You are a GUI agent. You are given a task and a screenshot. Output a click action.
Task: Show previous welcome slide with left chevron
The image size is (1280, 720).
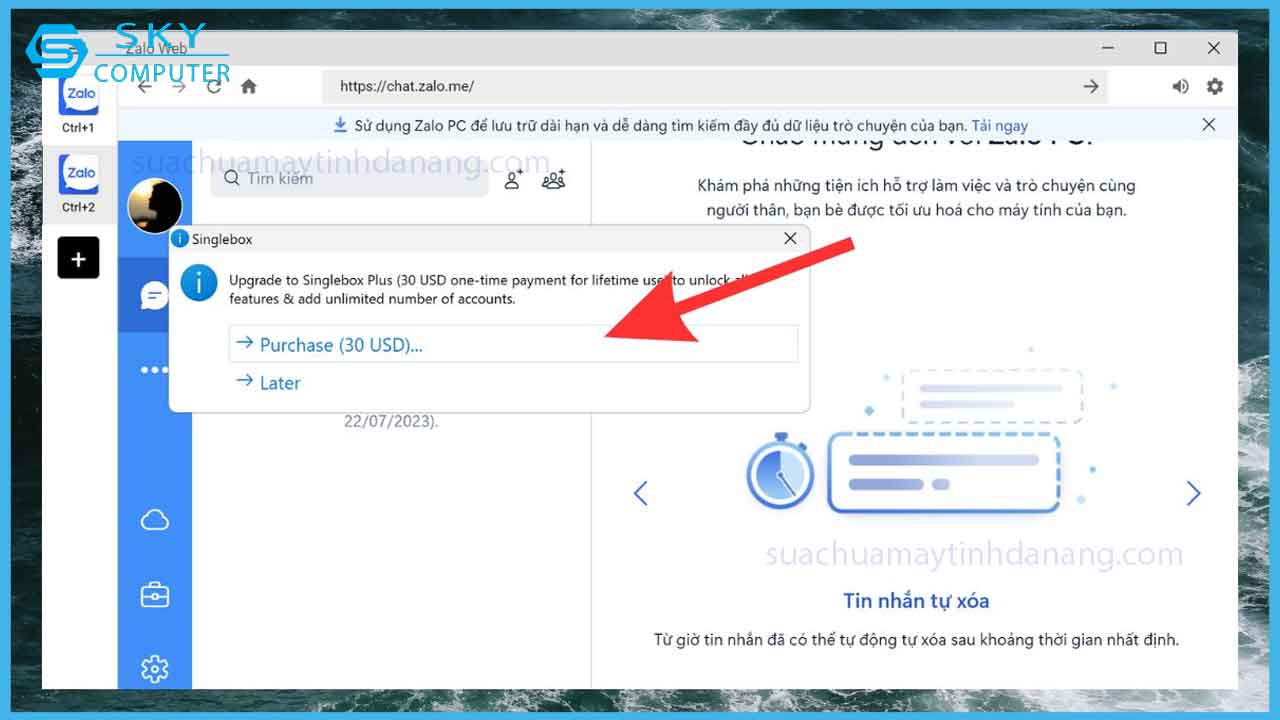[641, 493]
